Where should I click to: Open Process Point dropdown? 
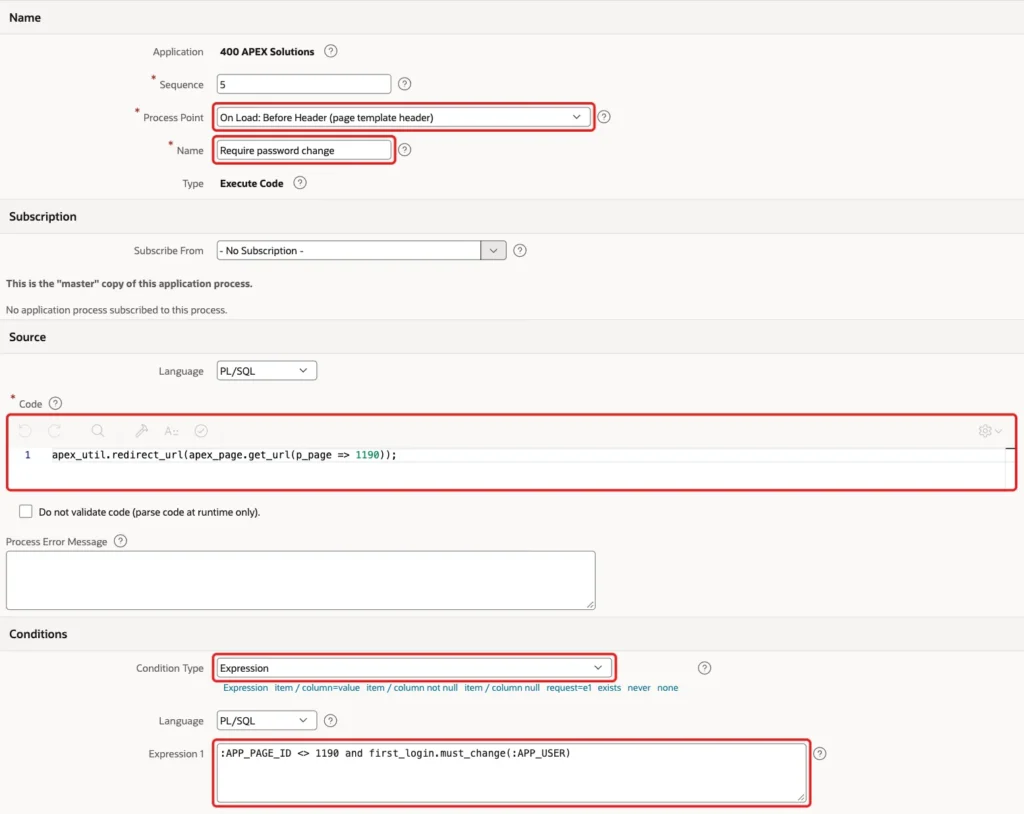tap(403, 117)
